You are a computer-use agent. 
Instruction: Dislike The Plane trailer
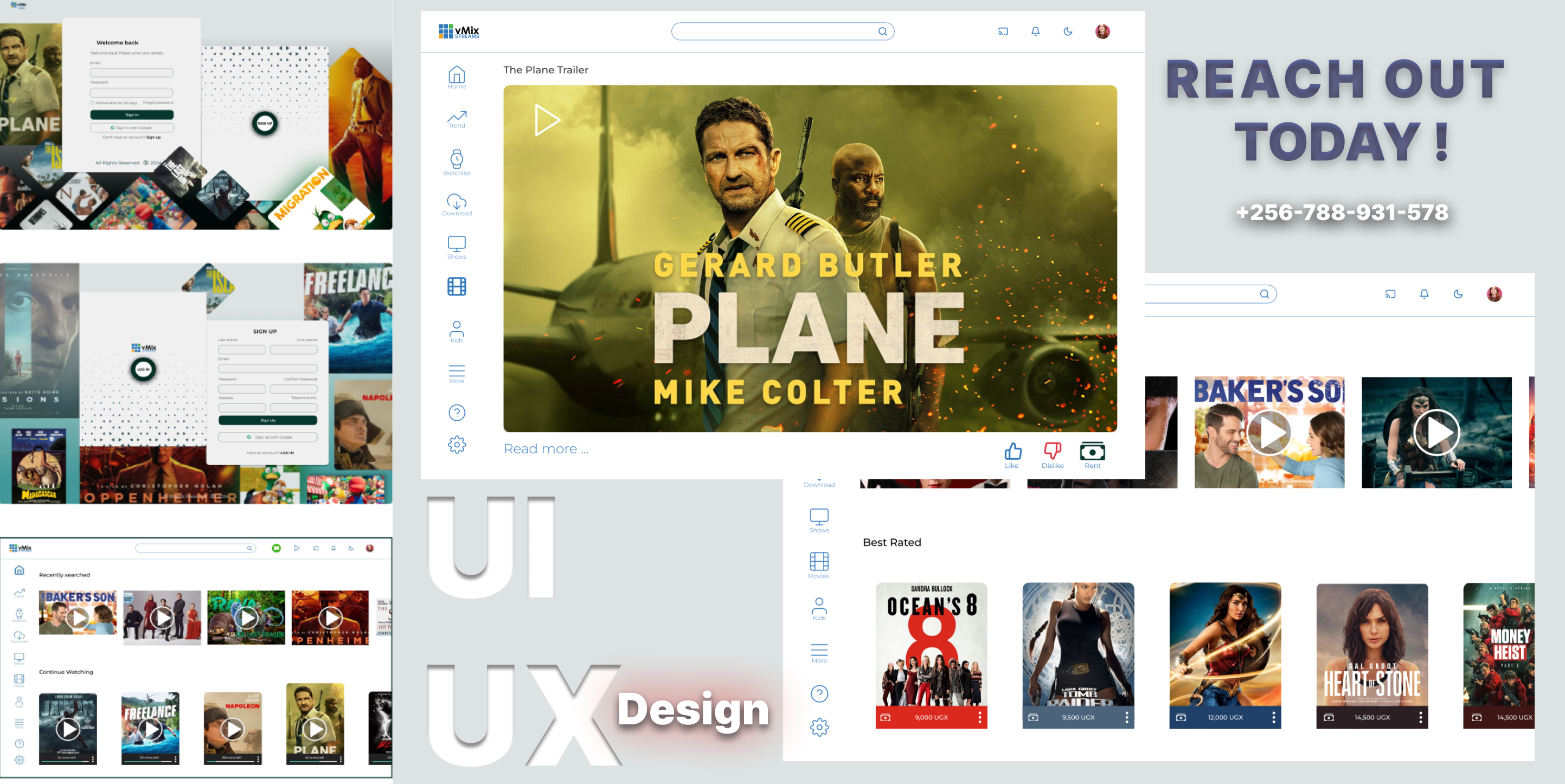1052,455
